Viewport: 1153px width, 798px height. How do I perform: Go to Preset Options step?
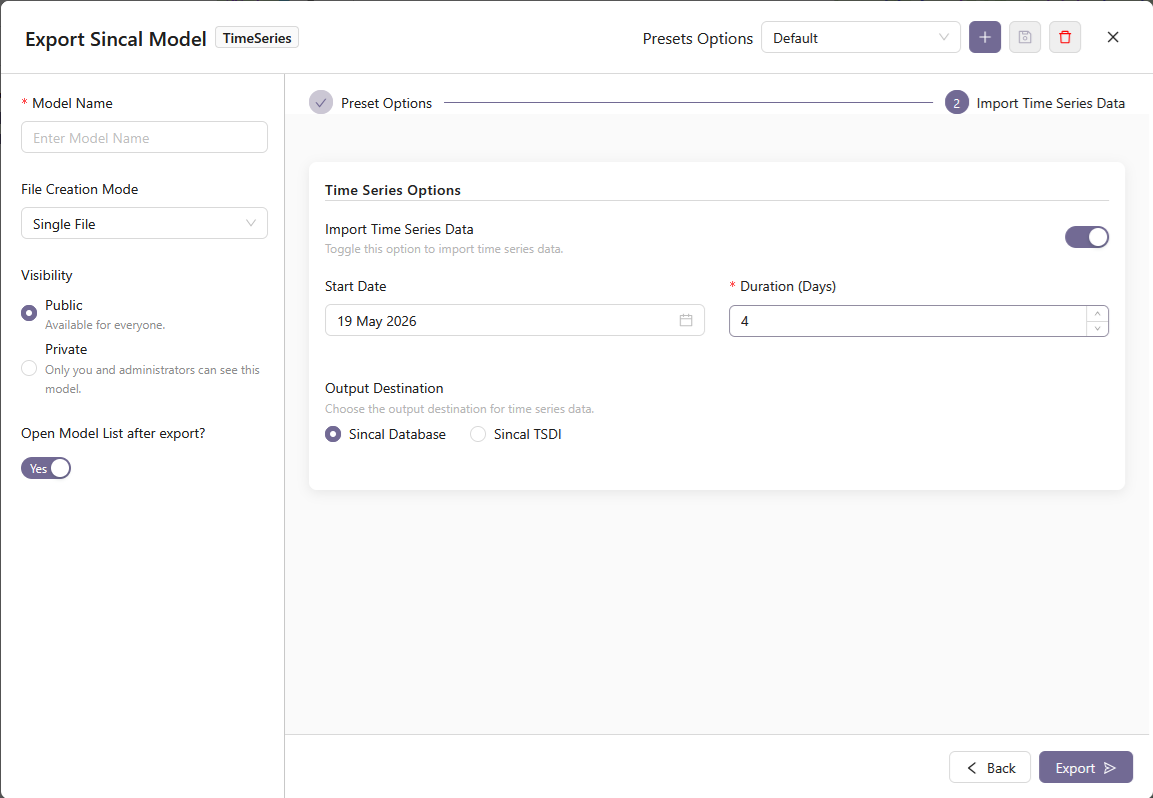point(371,103)
